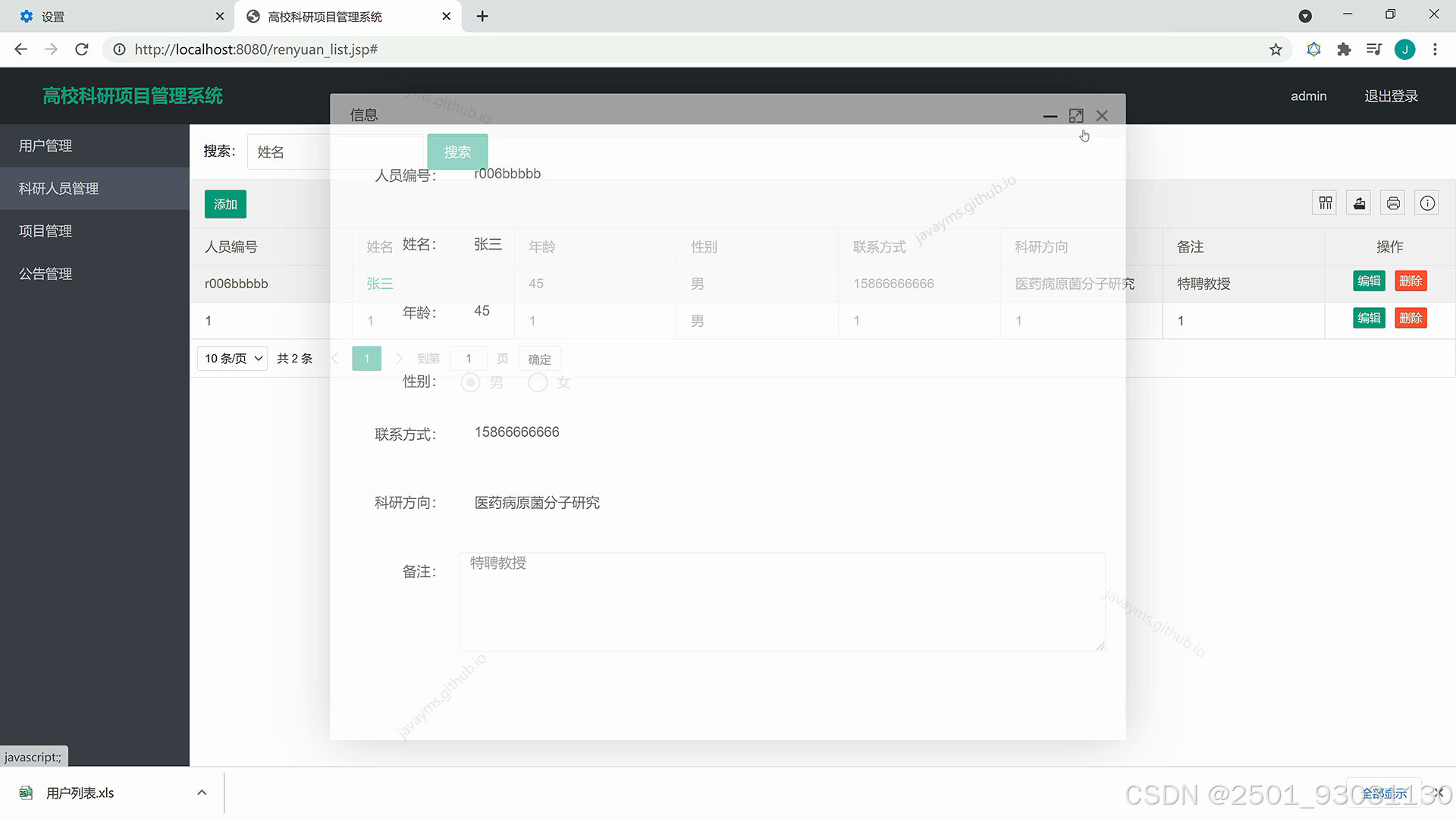Screen dimensions: 1456x819
Task: Click 编辑 for row 1
Action: coord(1369,318)
